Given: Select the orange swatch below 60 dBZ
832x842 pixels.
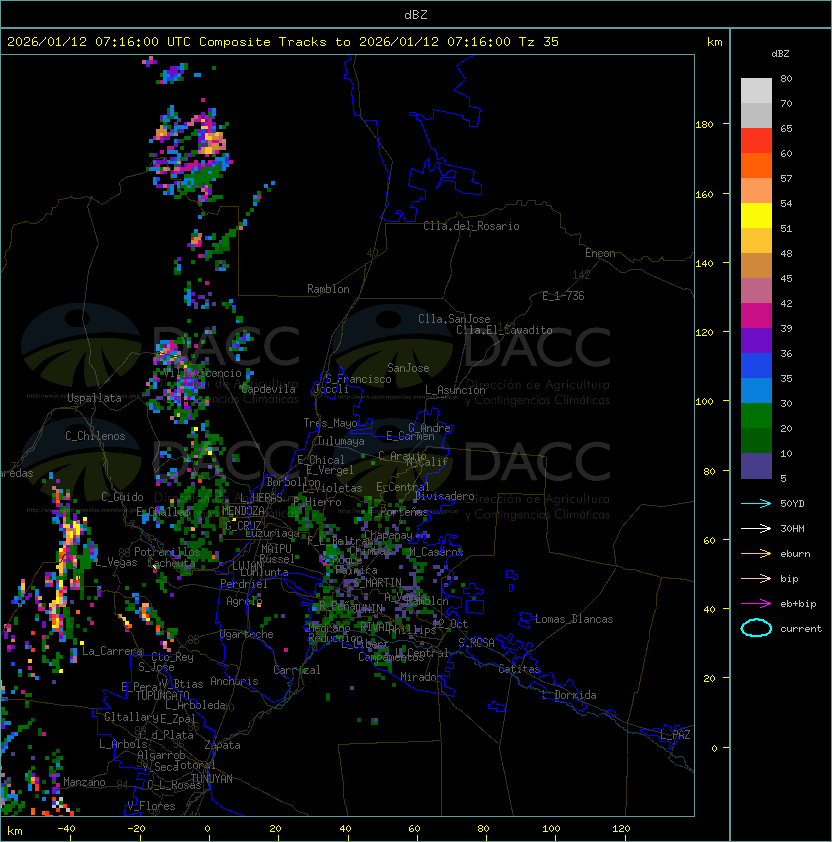Looking at the screenshot, I should coord(756,165).
